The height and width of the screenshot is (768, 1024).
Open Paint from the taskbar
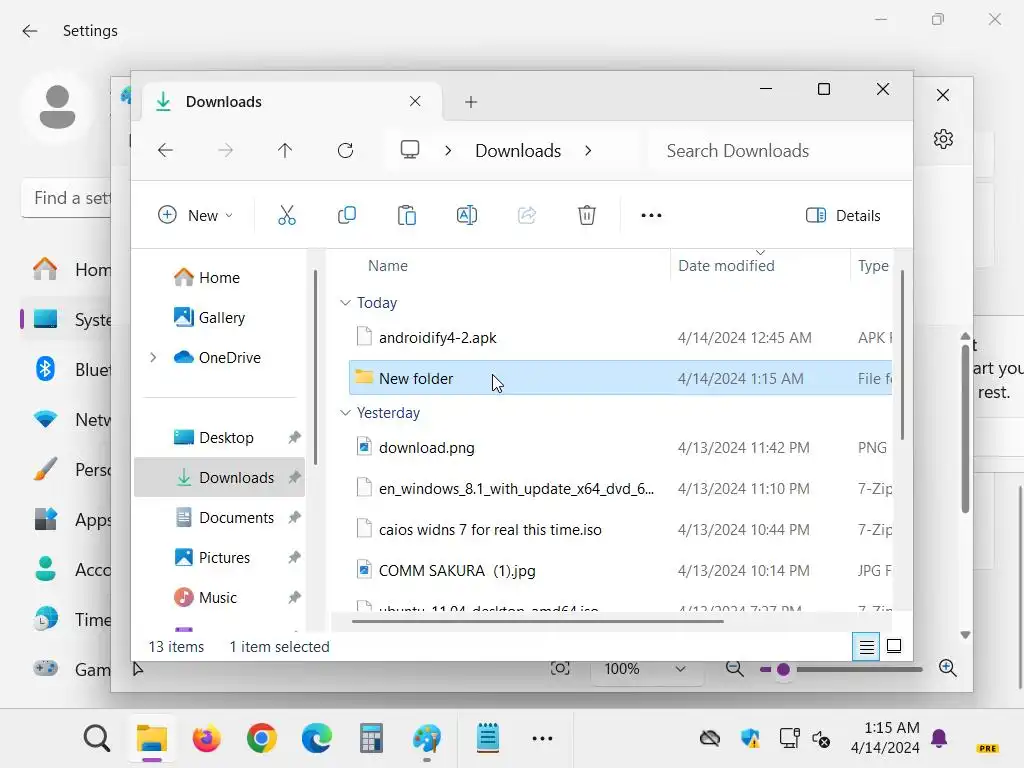426,739
